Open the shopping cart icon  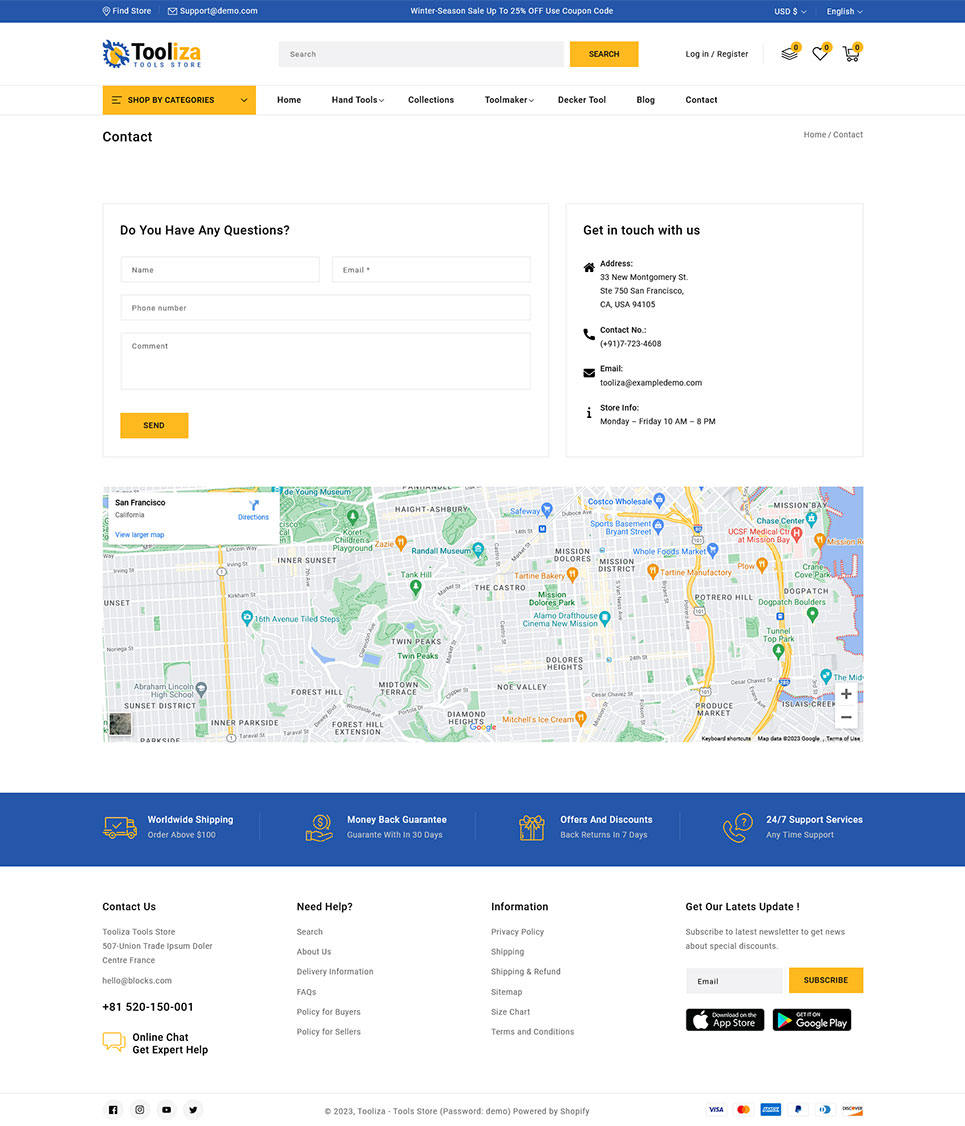tap(850, 54)
